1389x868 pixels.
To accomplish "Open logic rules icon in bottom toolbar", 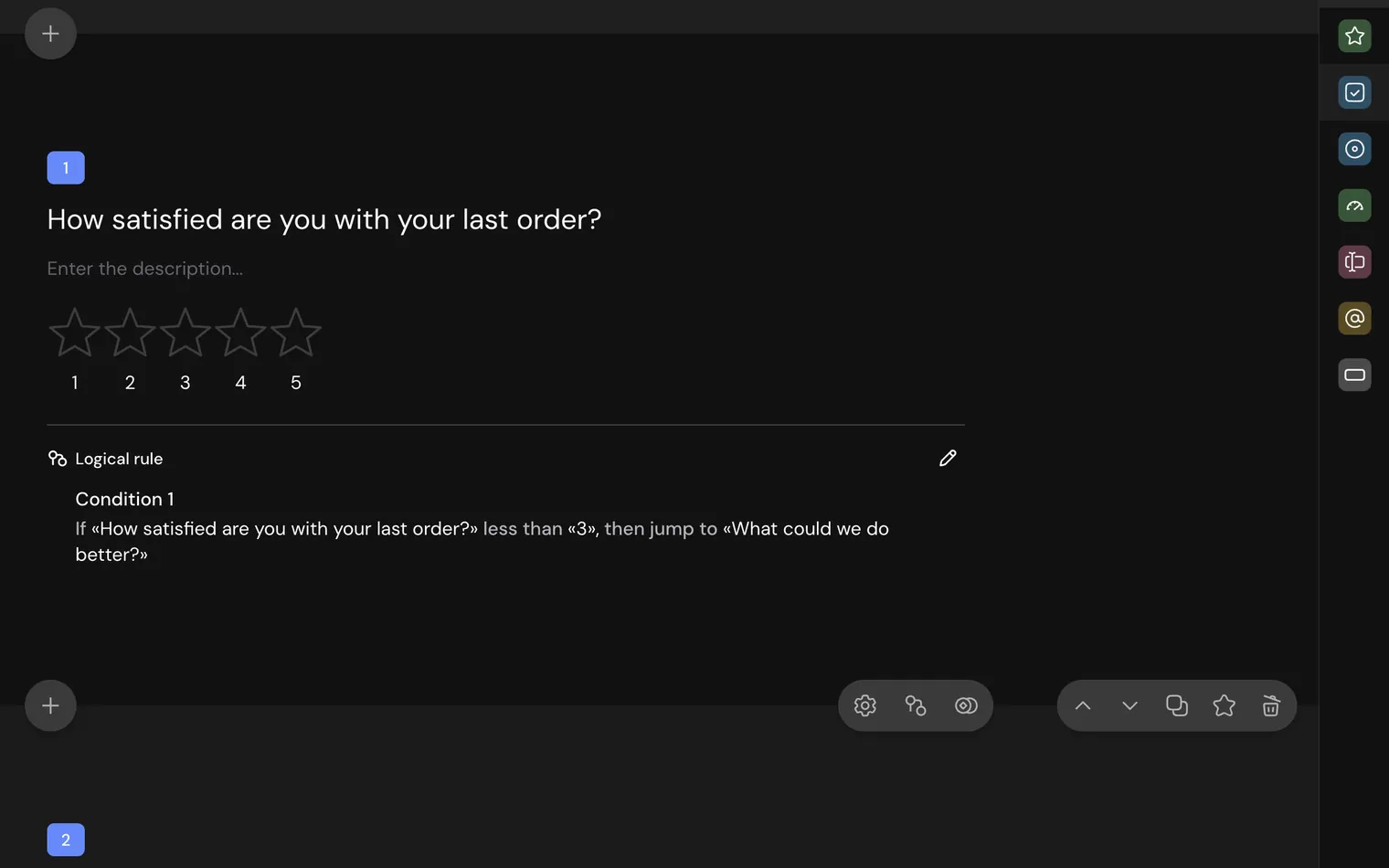I will coord(916,705).
